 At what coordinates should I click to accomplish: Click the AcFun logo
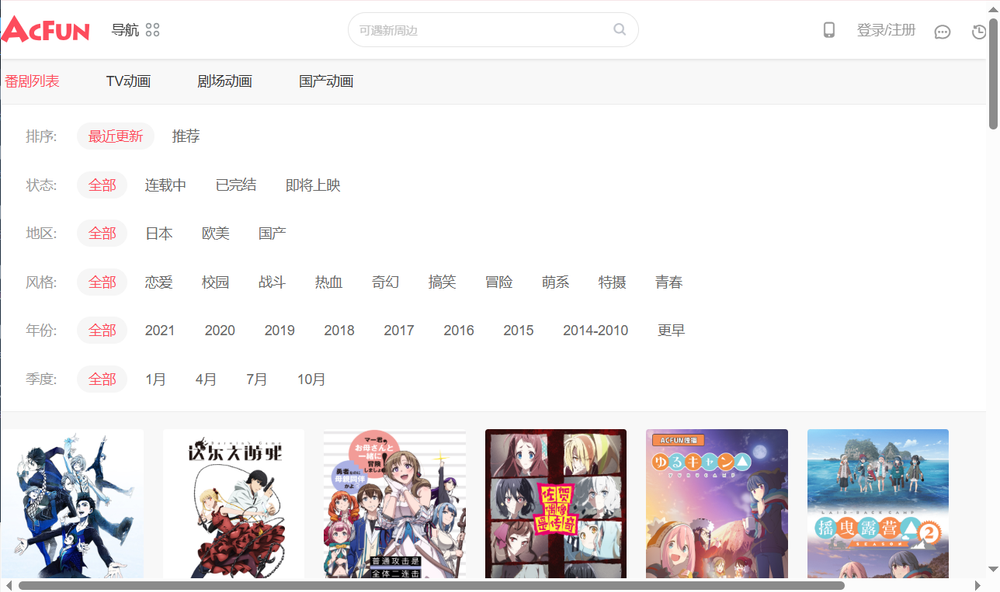click(x=46, y=29)
